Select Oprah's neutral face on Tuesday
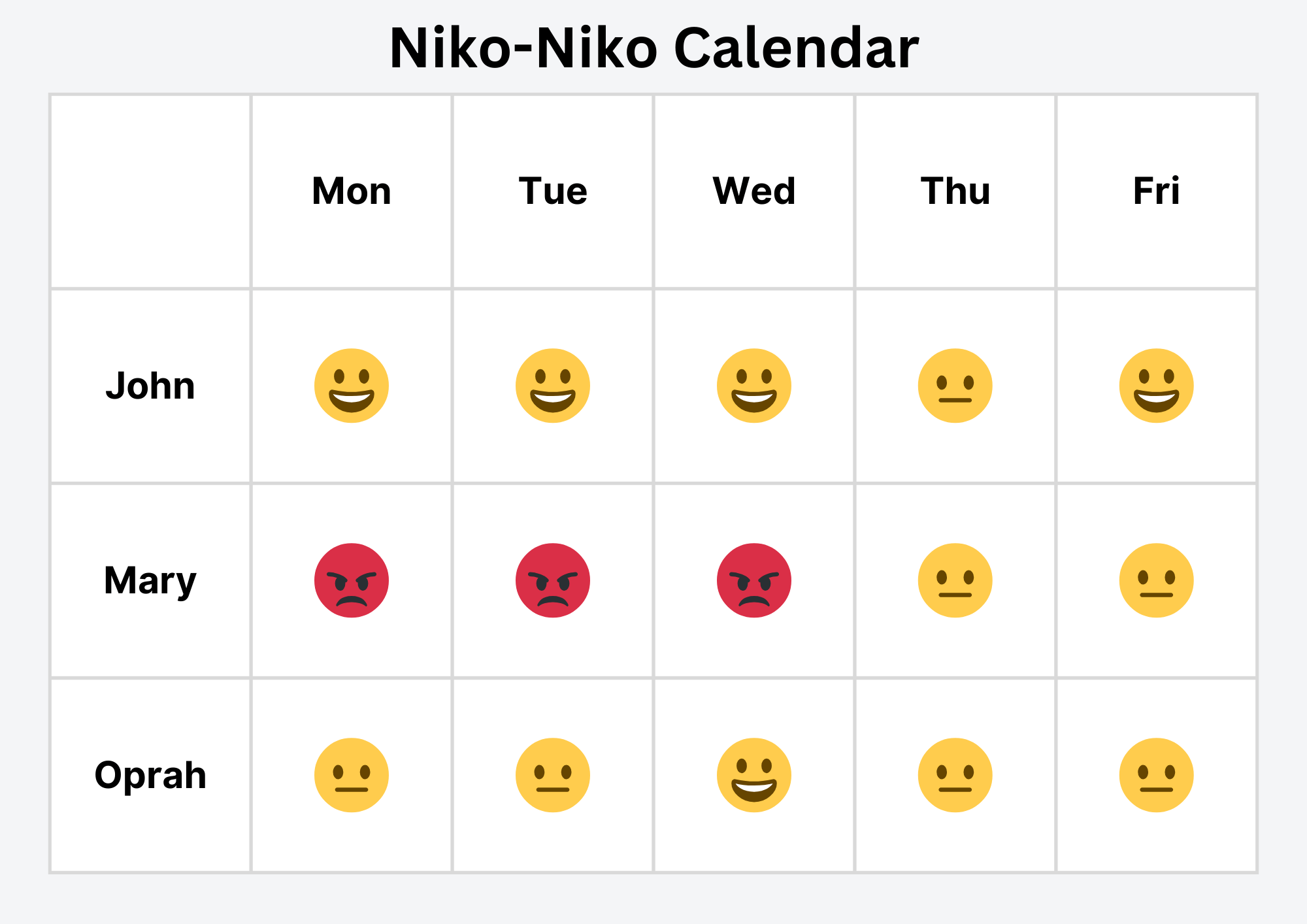The width and height of the screenshot is (1307, 924). (553, 775)
